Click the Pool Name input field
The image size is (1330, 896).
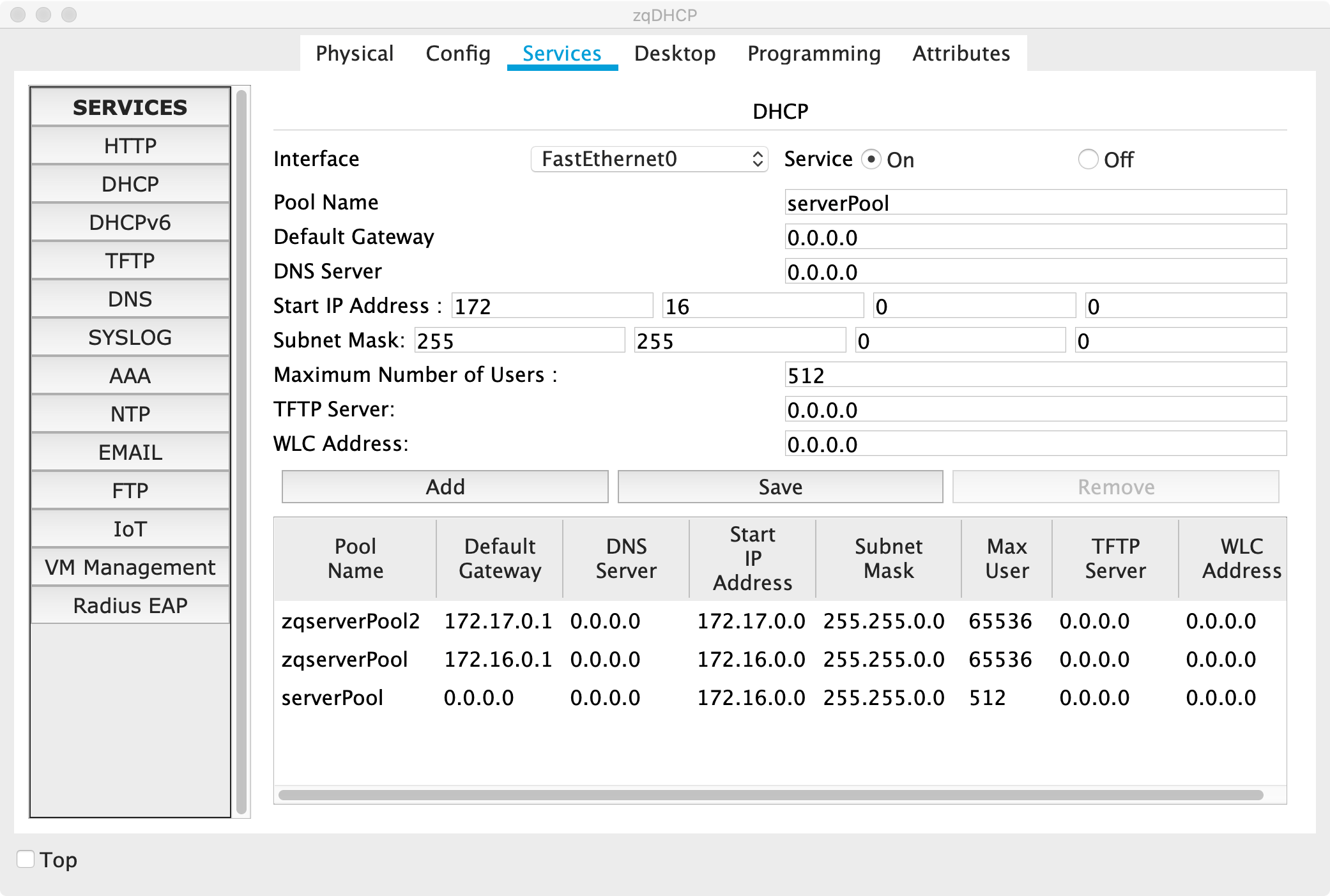(x=1035, y=203)
